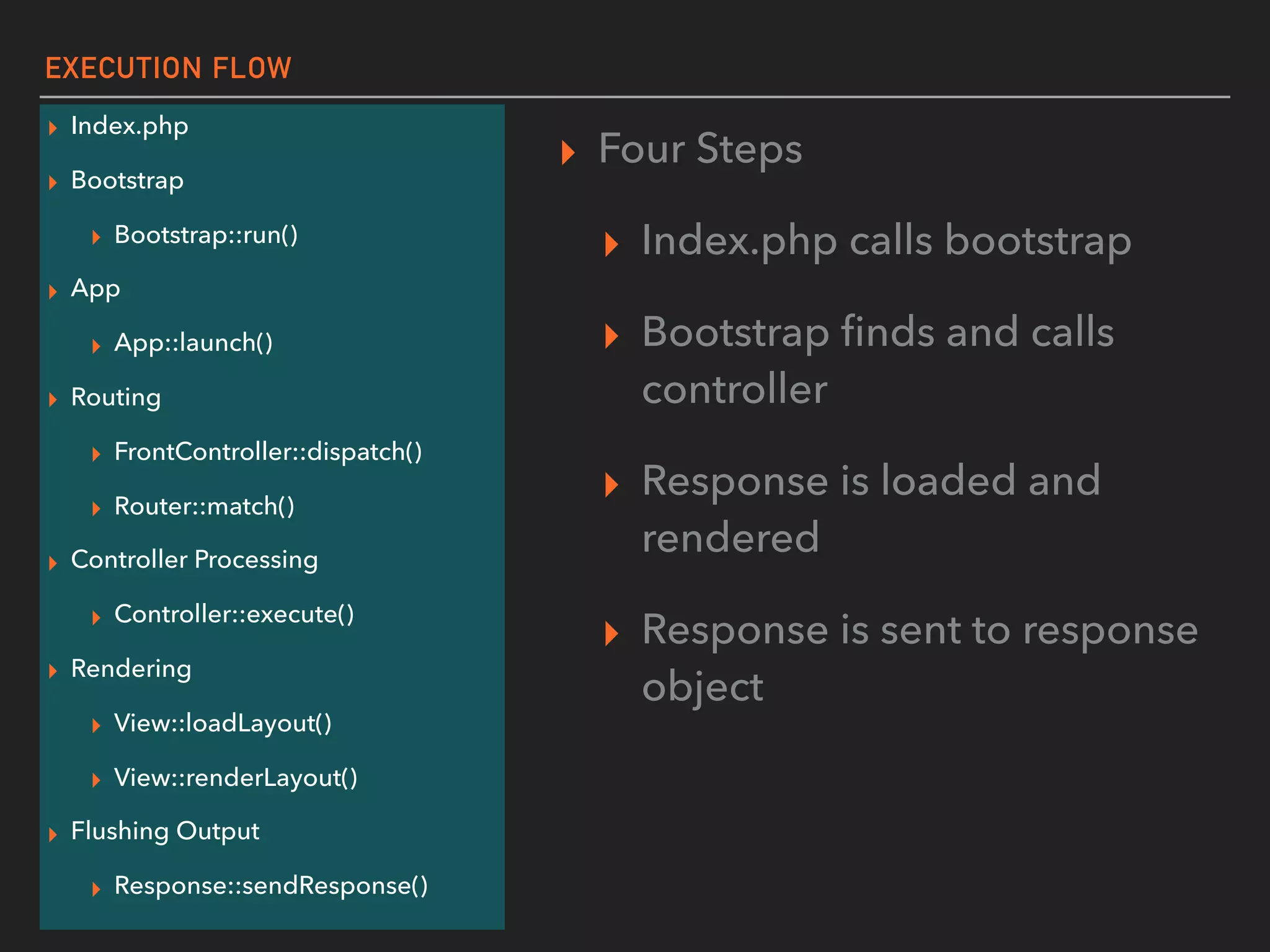1270x952 pixels.
Task: Click arrow before Index.php calls bootstrap
Action: [x=611, y=244]
